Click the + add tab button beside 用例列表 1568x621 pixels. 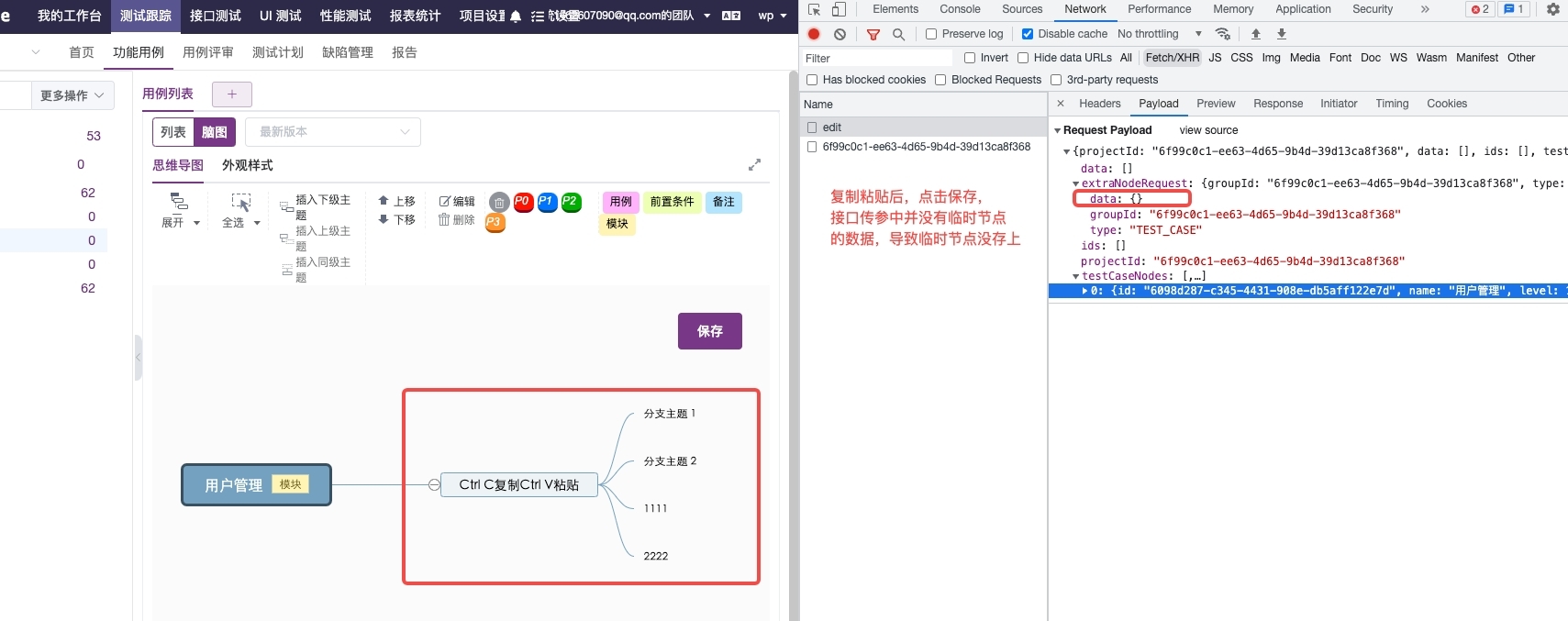point(232,94)
